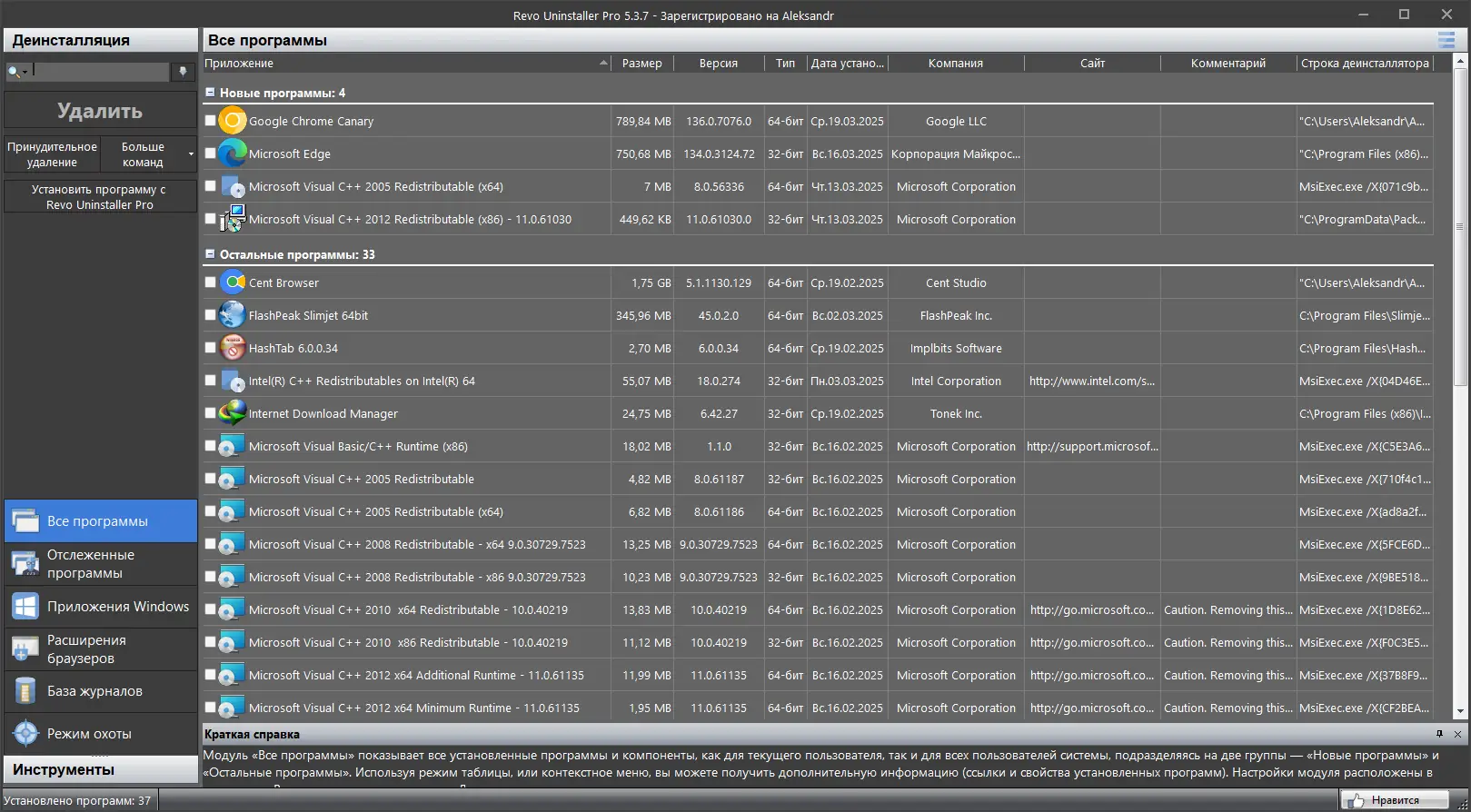Click the All programs sidebar icon
Image resolution: width=1471 pixels, height=812 pixels.
coord(25,521)
